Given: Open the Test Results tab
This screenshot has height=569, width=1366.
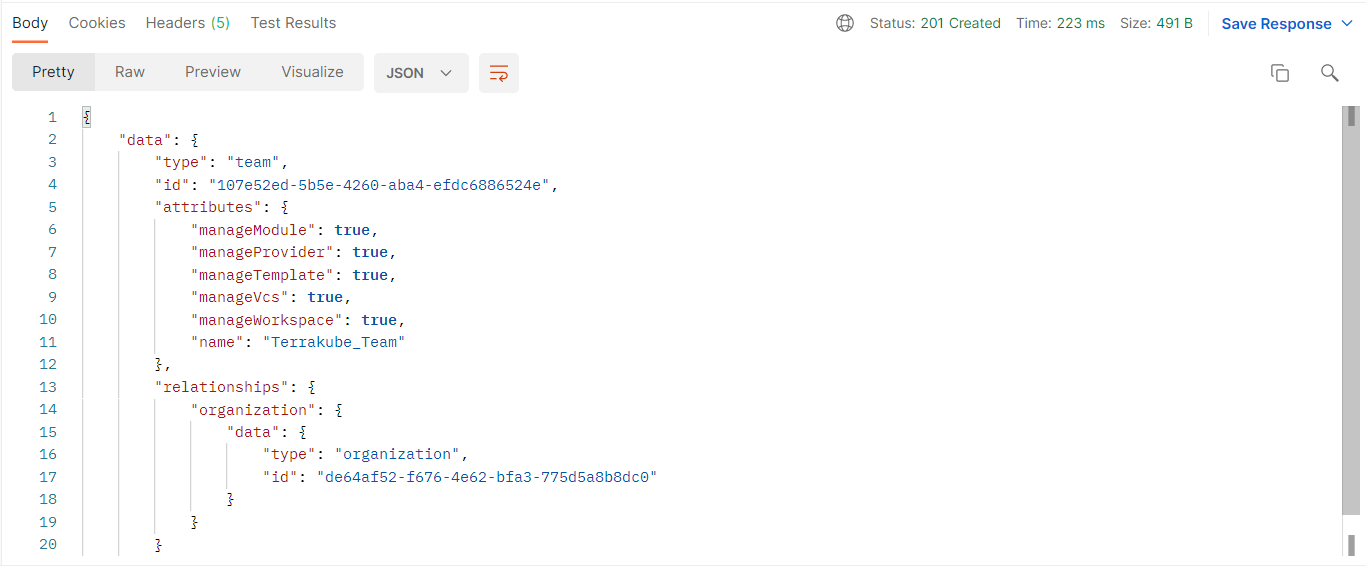Looking at the screenshot, I should click(x=293, y=23).
